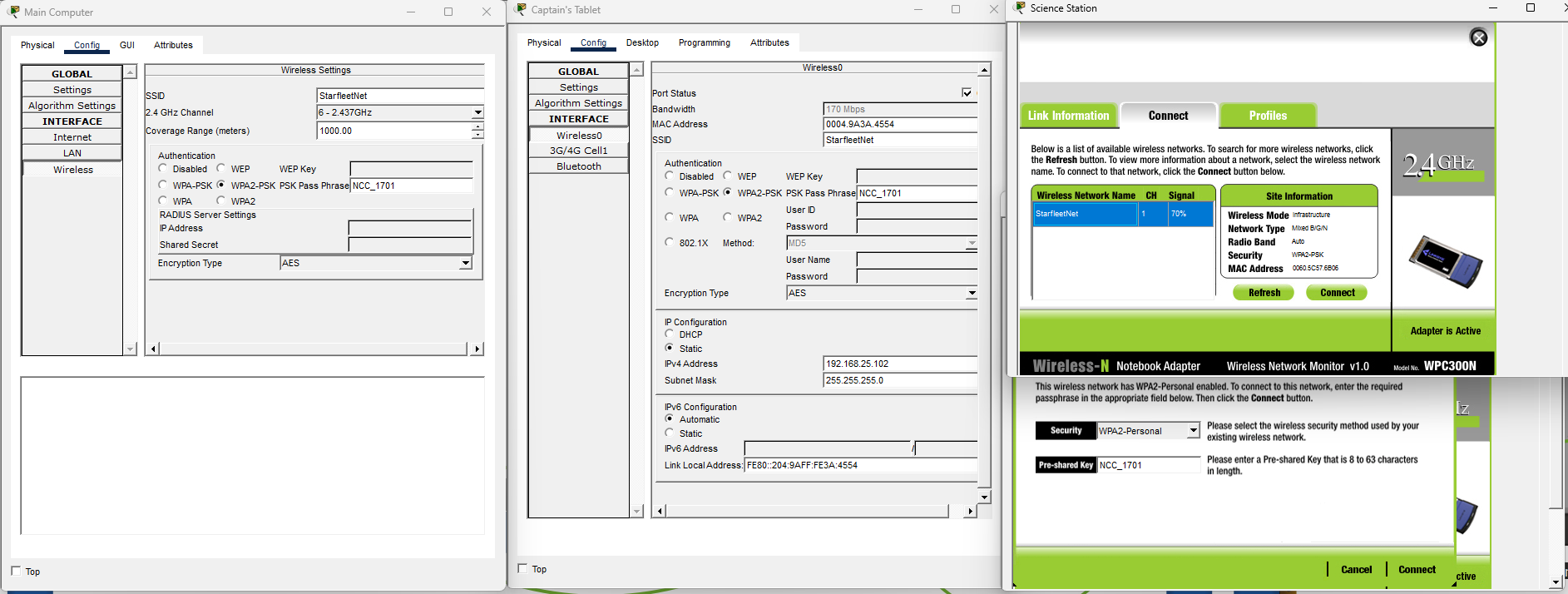The height and width of the screenshot is (594, 1568).
Task: Open Bluetooth interface on Captain's Tablet
Action: [x=579, y=166]
